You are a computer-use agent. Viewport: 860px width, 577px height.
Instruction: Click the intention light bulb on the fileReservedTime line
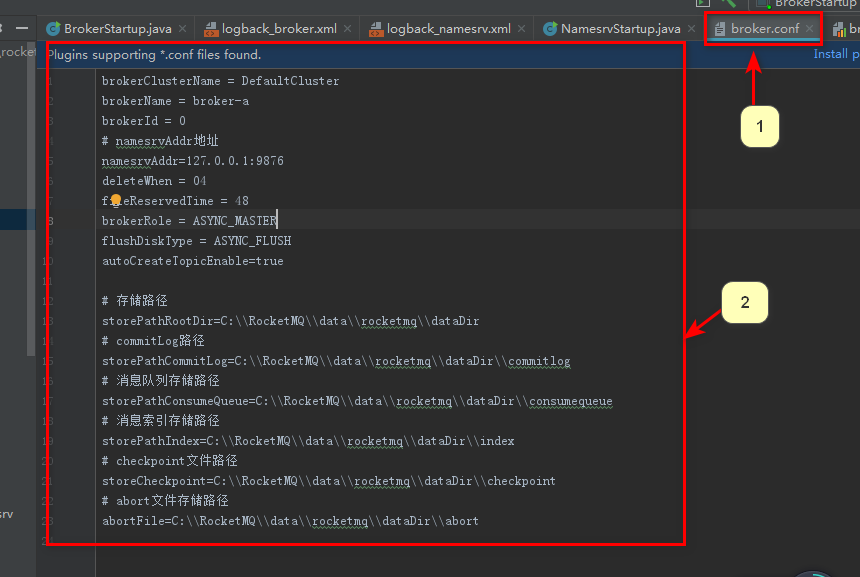click(x=116, y=199)
